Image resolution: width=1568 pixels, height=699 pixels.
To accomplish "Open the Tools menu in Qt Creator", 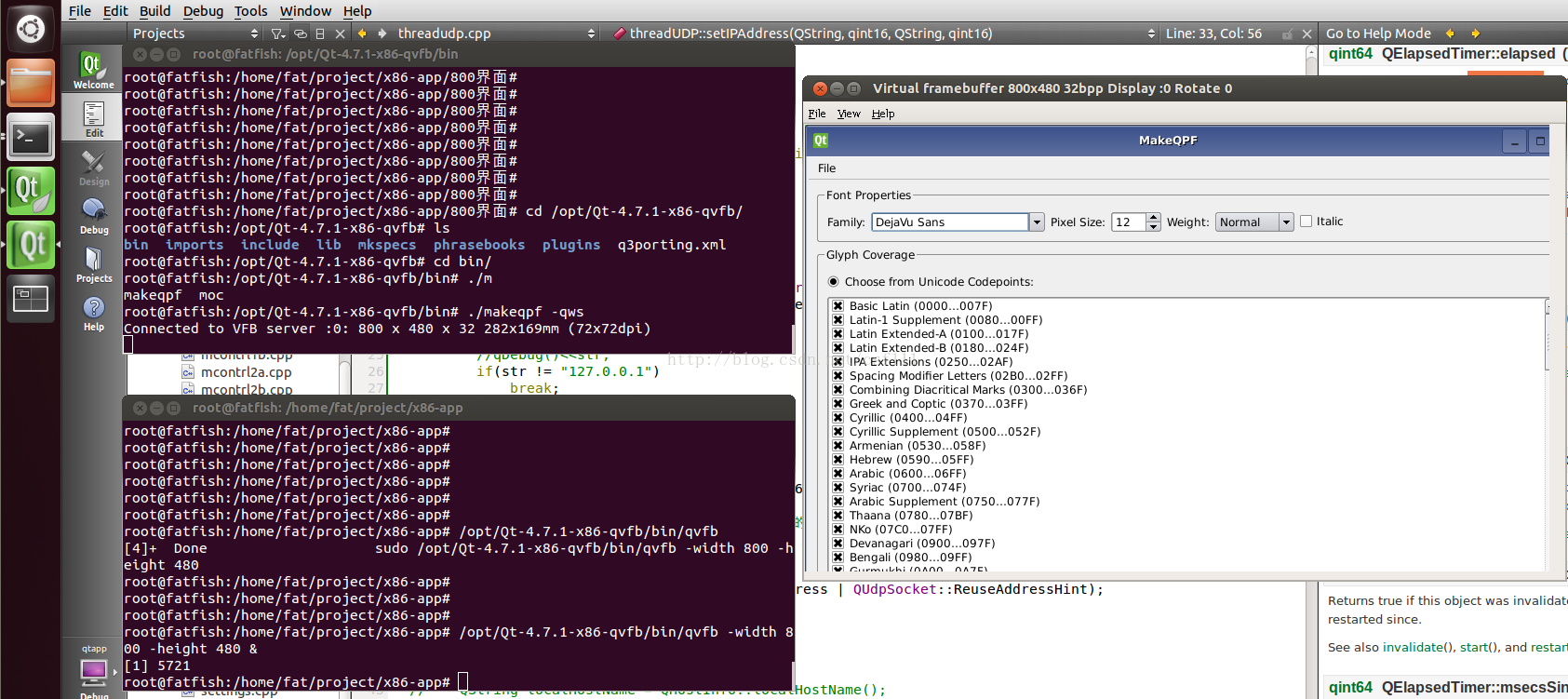I will 250,11.
